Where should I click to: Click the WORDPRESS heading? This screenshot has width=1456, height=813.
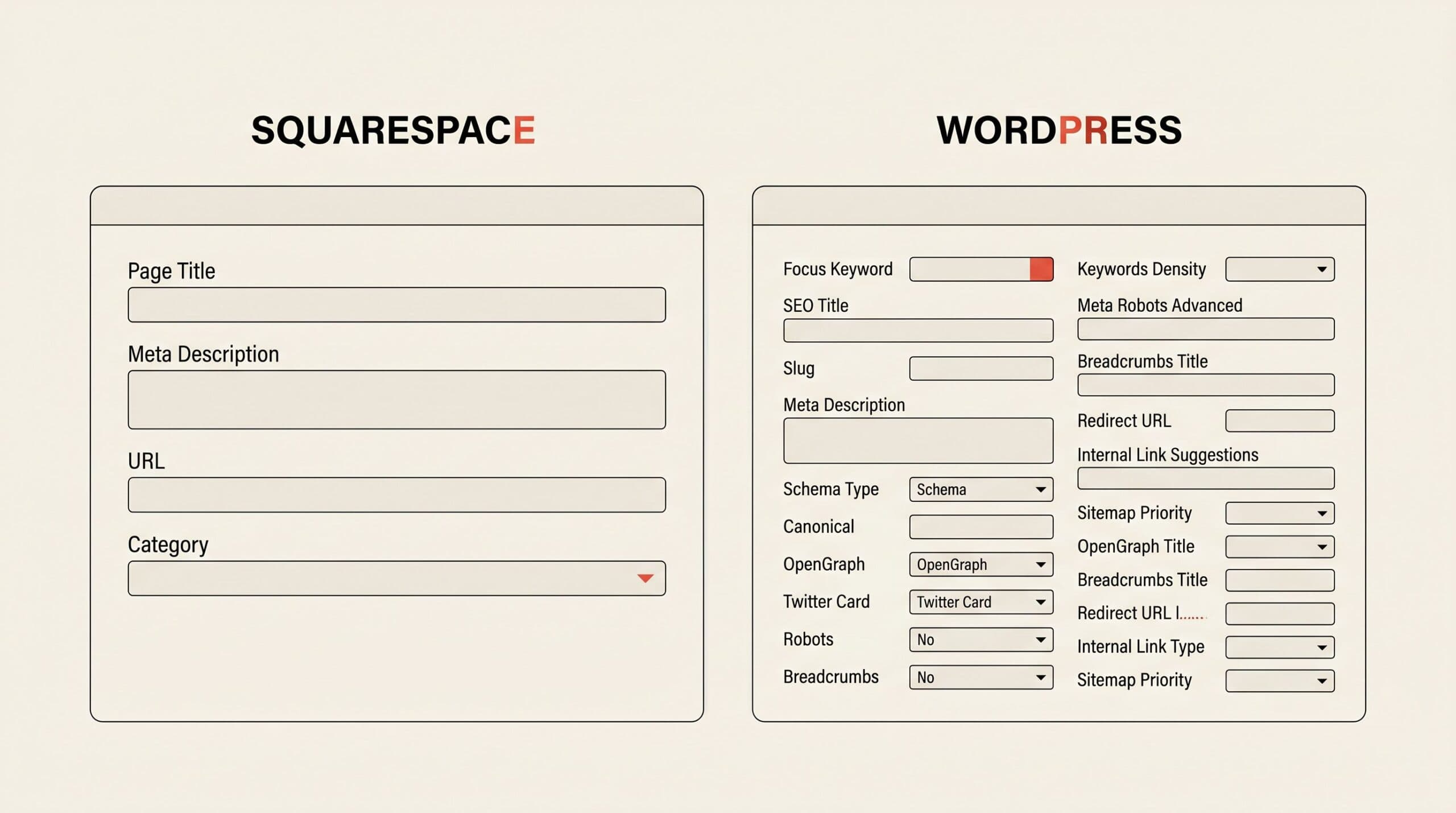pyautogui.click(x=1059, y=130)
